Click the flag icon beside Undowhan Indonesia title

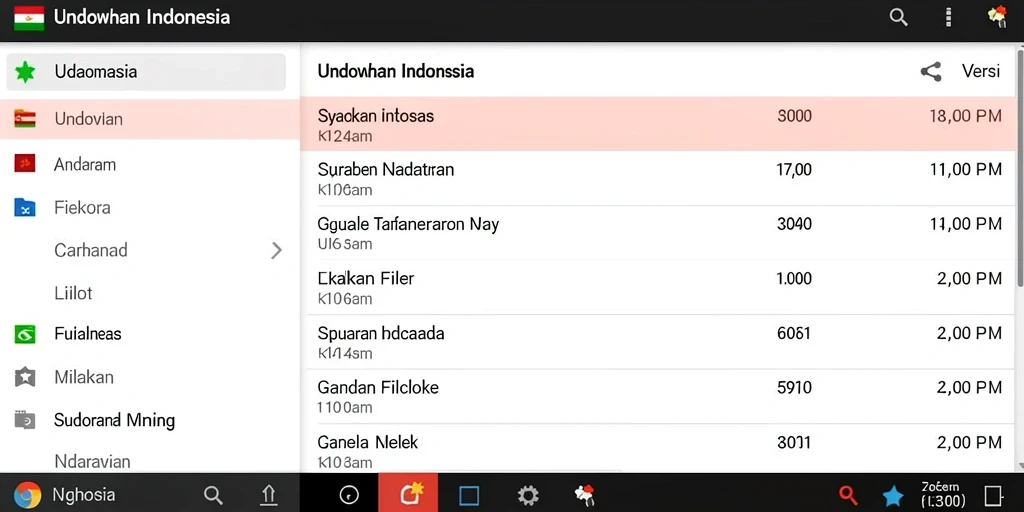coord(29,18)
